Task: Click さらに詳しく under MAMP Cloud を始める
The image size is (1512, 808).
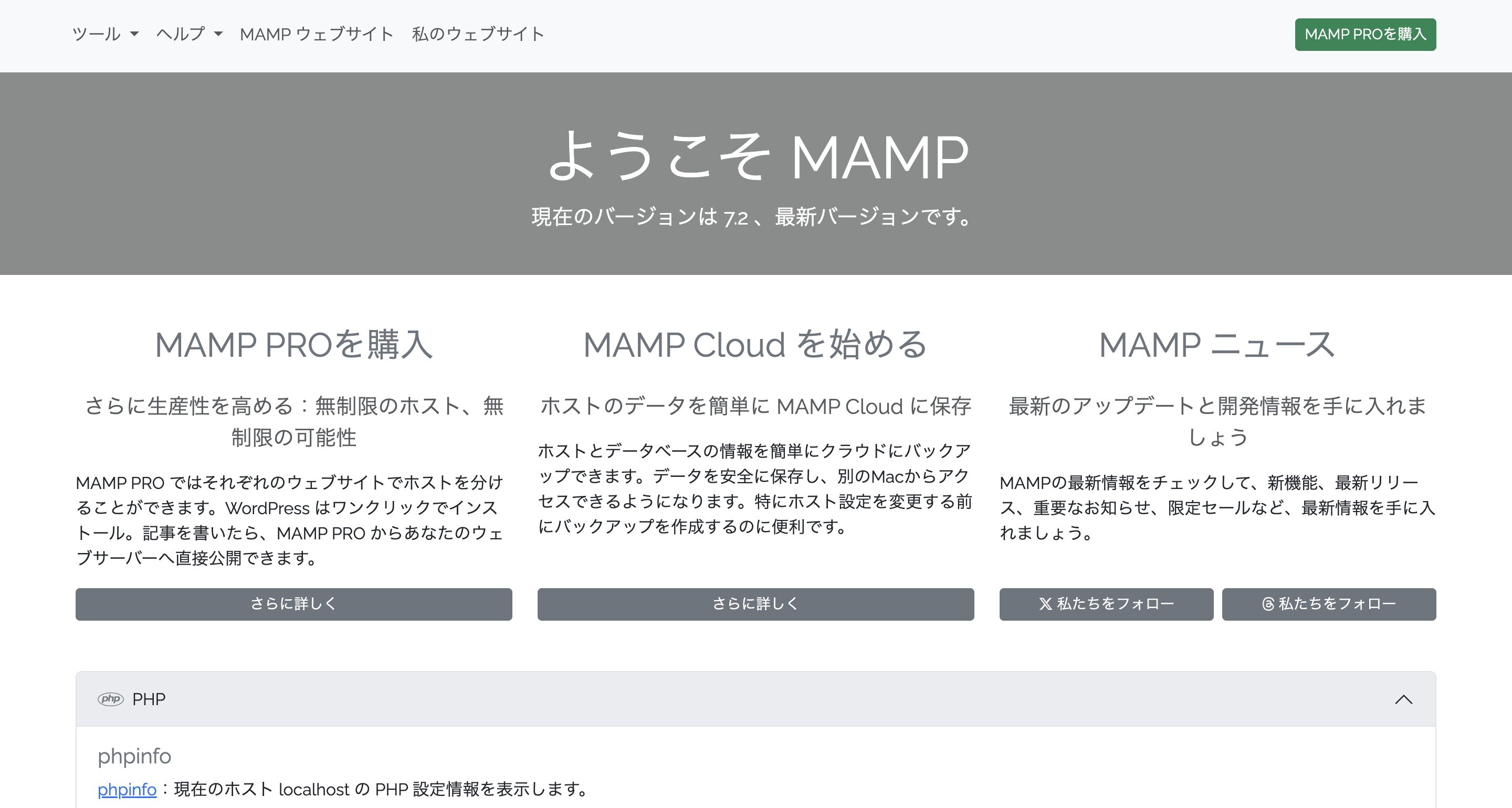Action: 755,604
